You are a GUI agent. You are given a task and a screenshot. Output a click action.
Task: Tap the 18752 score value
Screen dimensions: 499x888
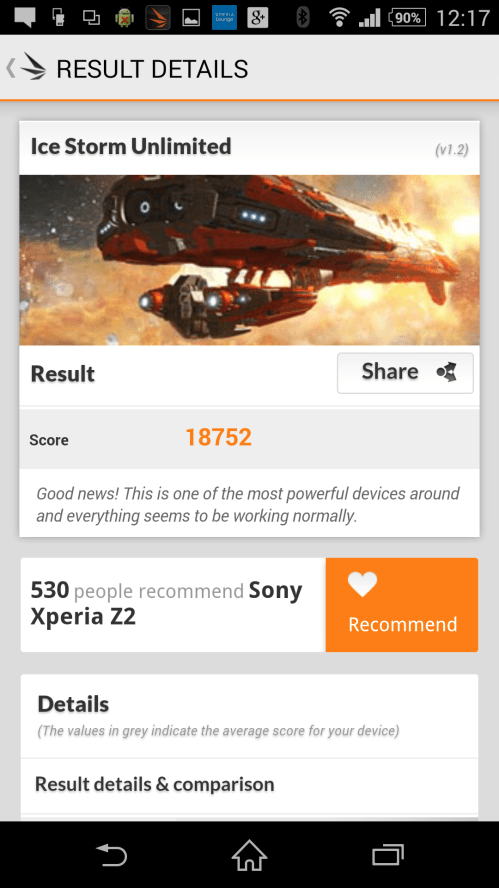coord(219,437)
